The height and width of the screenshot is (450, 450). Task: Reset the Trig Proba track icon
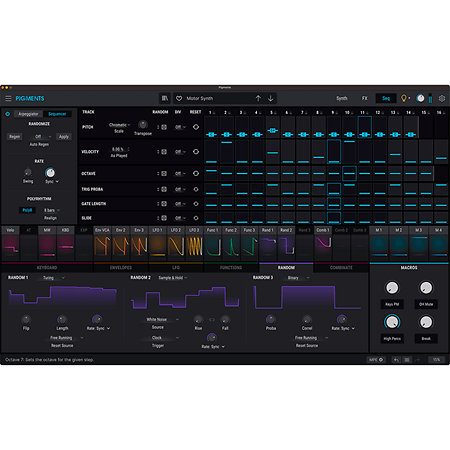pyautogui.click(x=196, y=189)
